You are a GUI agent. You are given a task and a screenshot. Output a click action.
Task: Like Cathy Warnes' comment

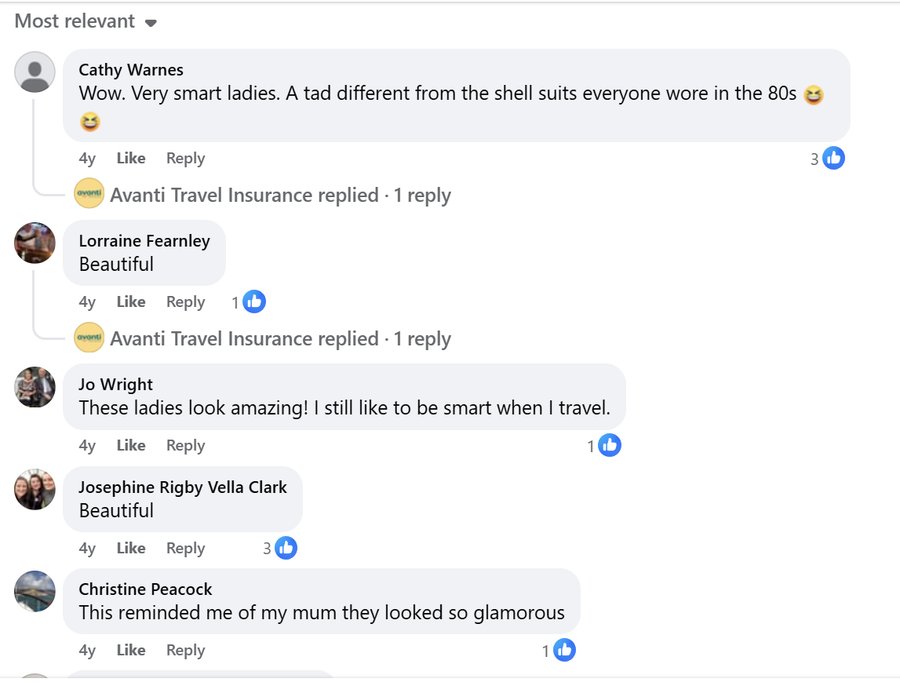point(131,158)
